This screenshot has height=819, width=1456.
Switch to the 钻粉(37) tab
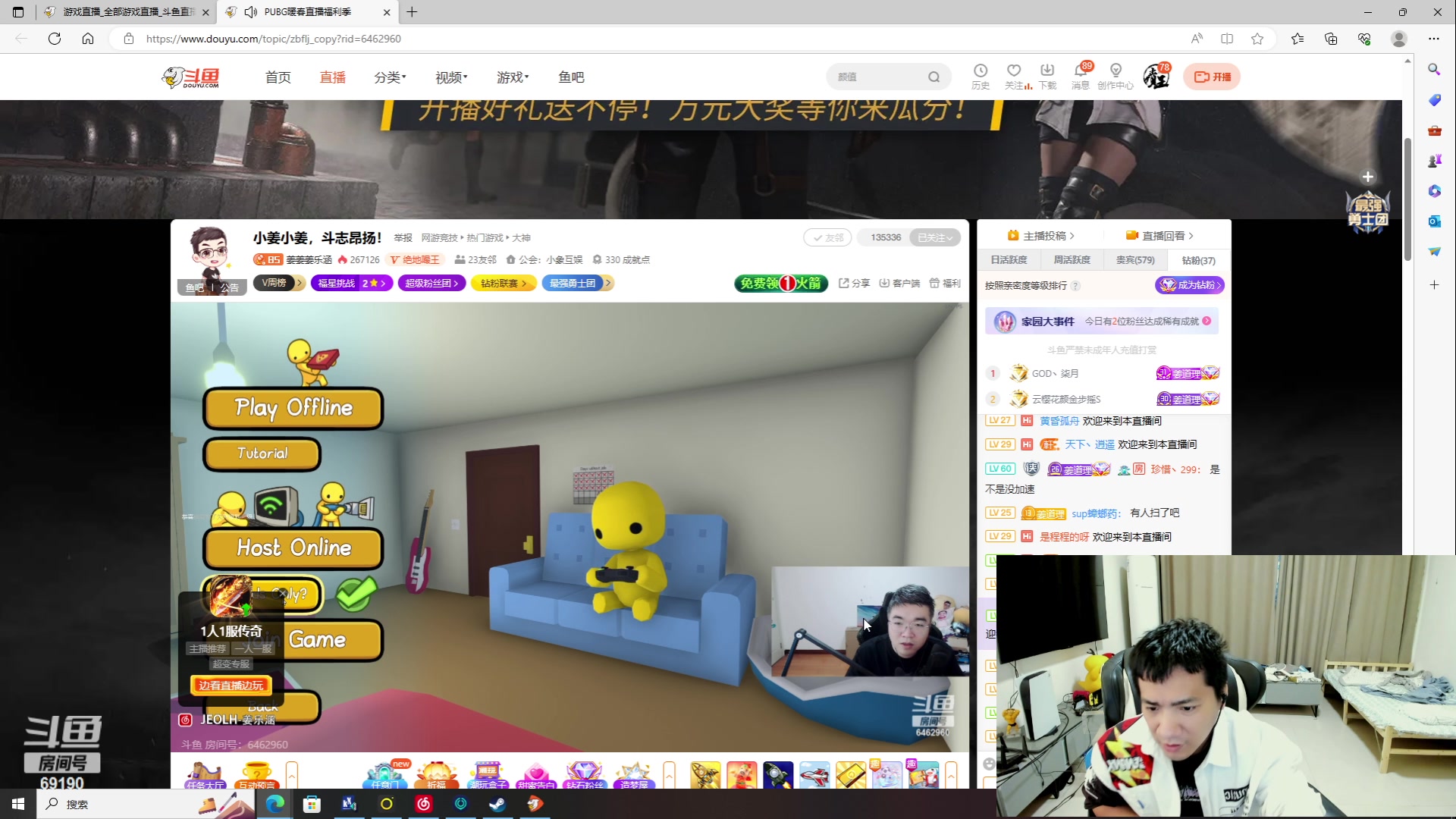1198,260
